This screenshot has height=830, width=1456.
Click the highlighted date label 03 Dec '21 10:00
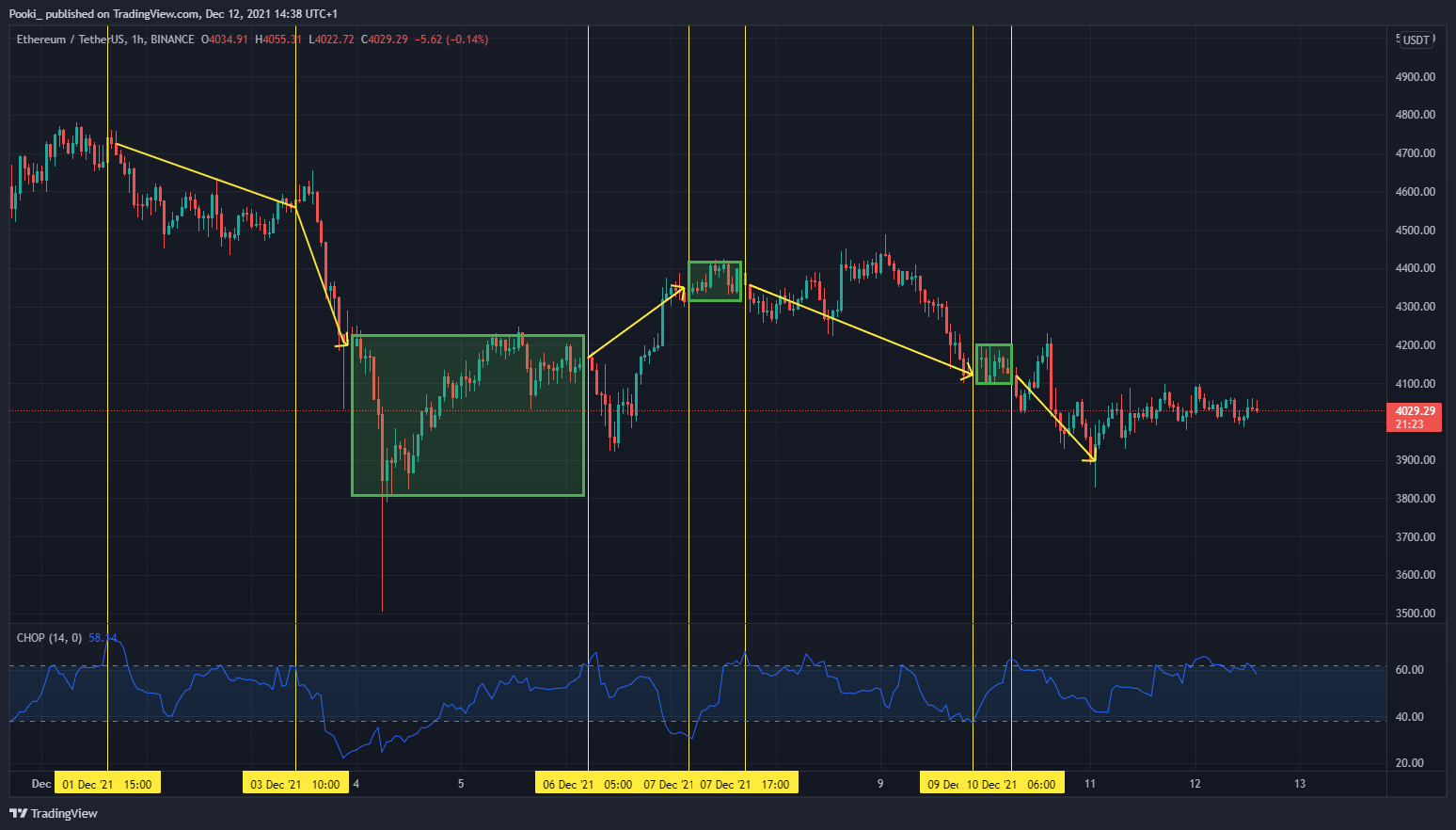[x=295, y=782]
